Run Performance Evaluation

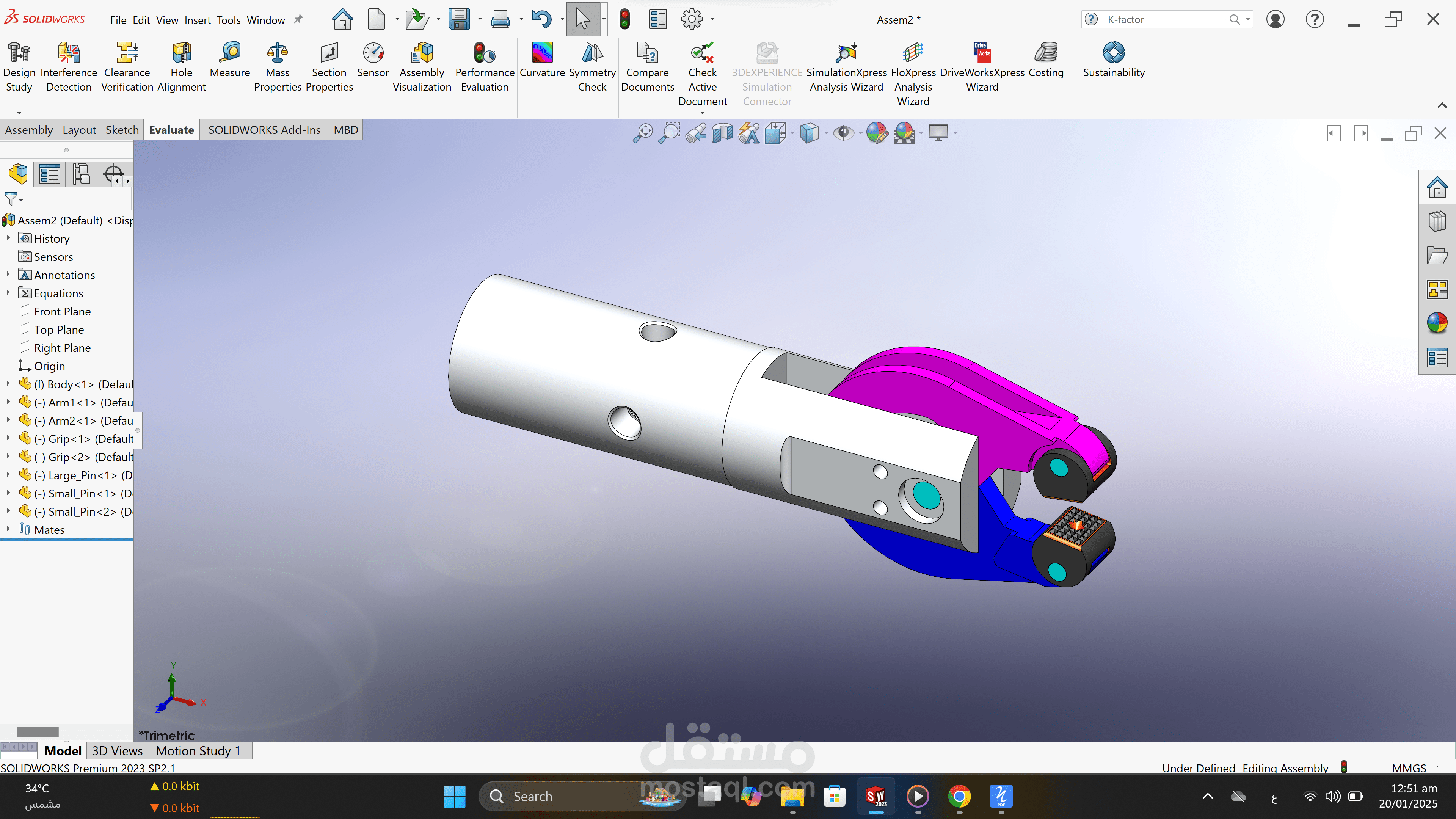coord(485,67)
